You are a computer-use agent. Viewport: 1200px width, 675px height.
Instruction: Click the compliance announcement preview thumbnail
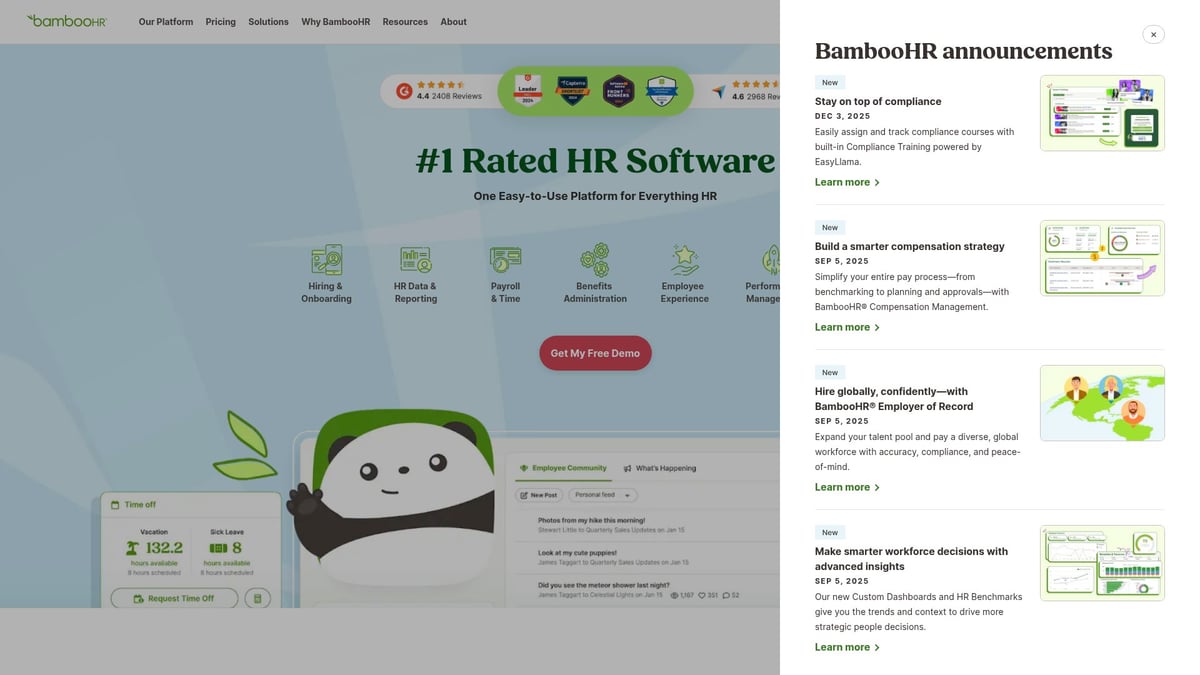pos(1101,112)
